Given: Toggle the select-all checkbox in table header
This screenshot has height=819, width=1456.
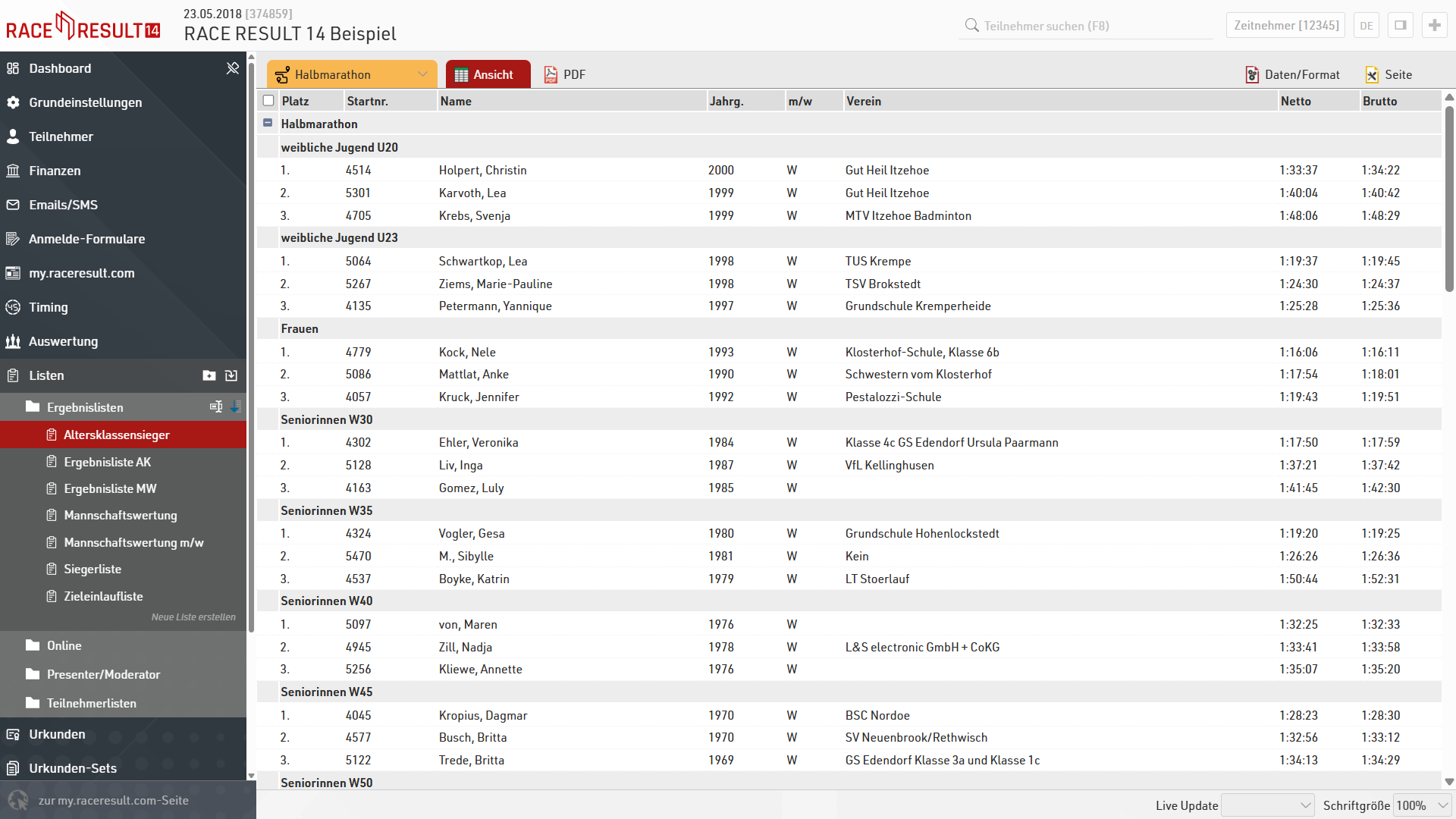Looking at the screenshot, I should point(268,101).
